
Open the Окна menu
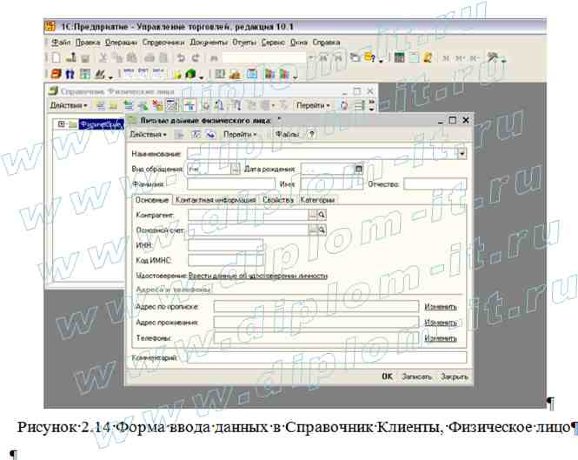[x=299, y=43]
